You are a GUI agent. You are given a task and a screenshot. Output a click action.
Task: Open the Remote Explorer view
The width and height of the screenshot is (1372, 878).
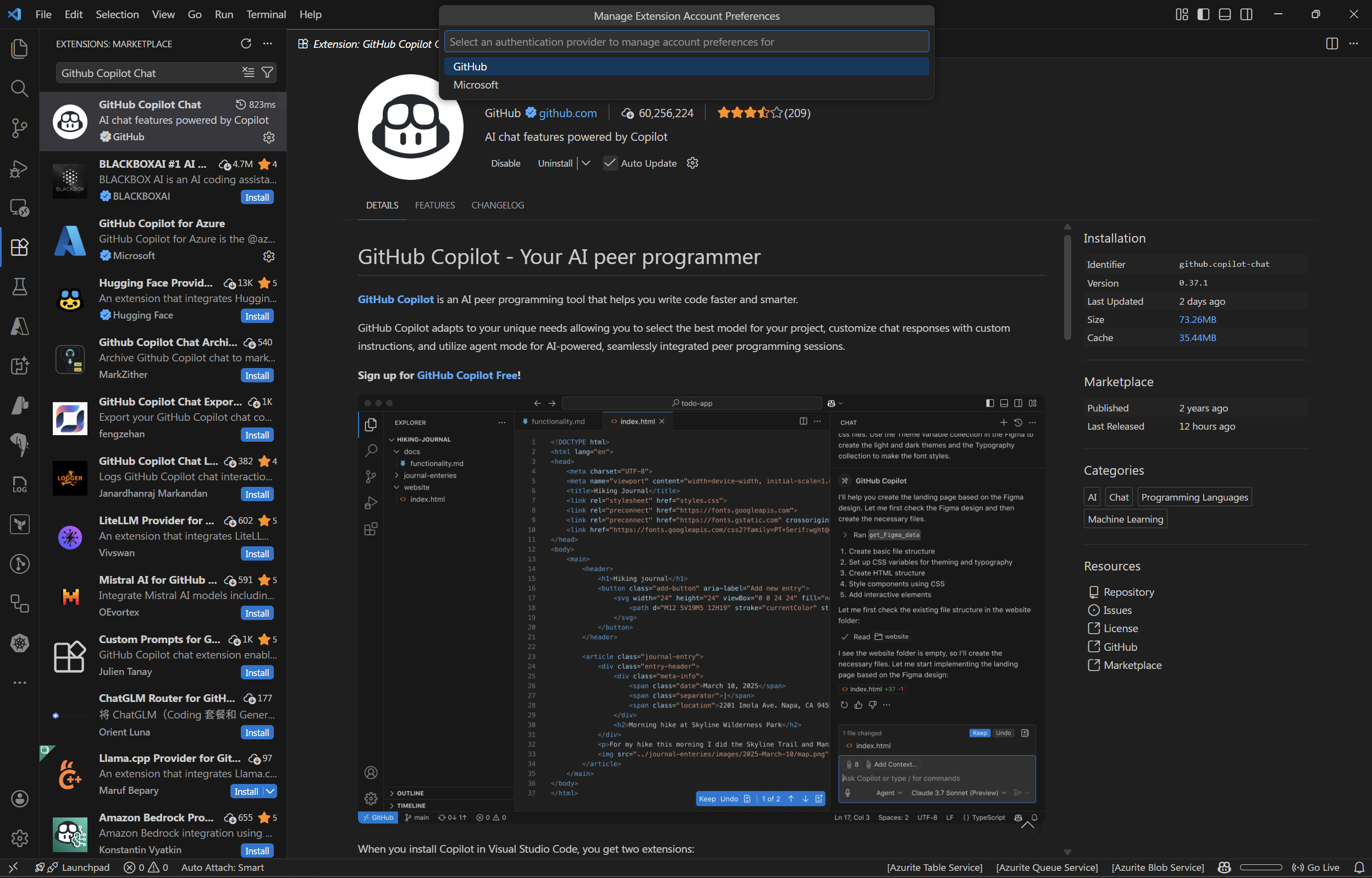click(19, 207)
